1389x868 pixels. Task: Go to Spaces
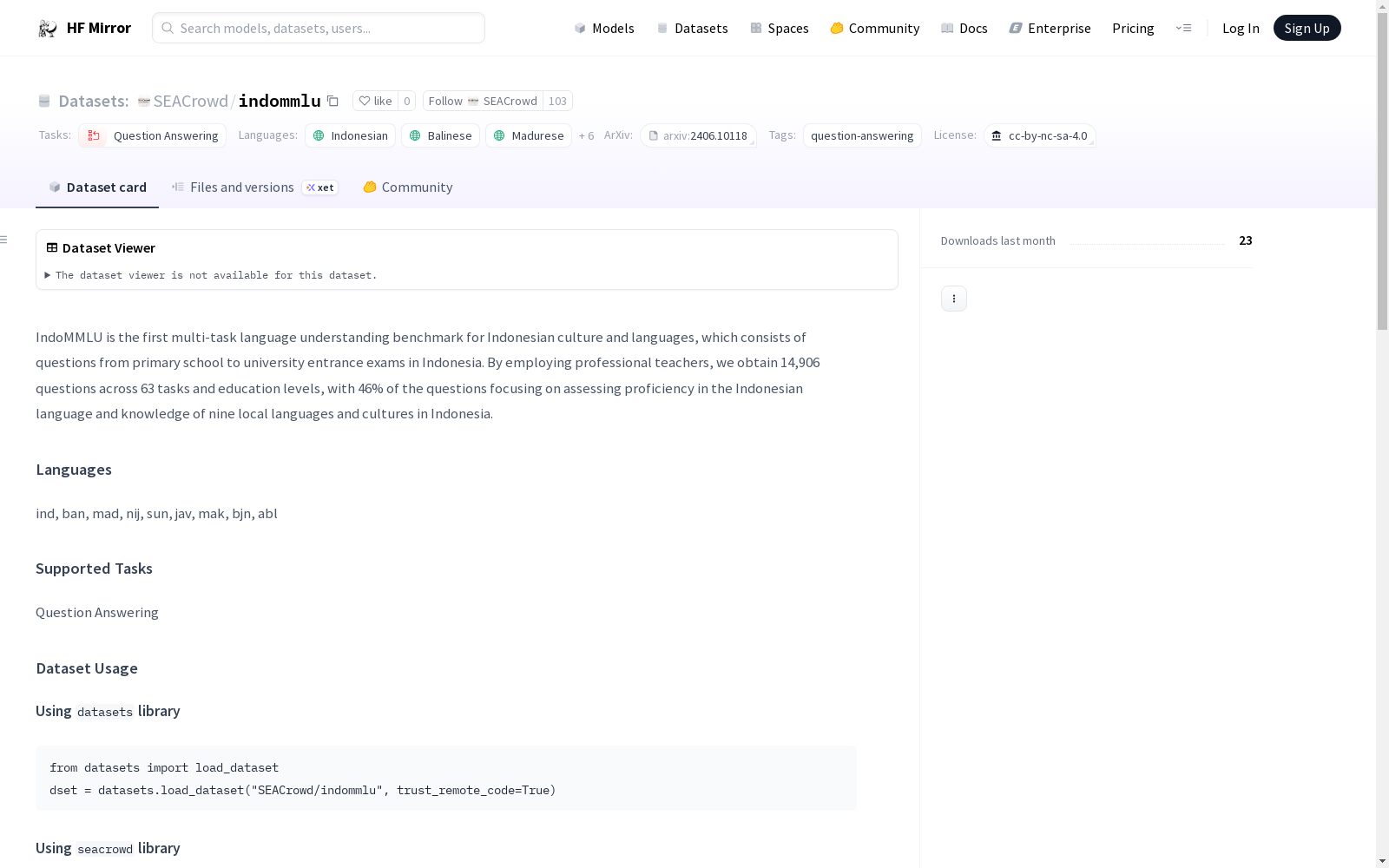[780, 28]
